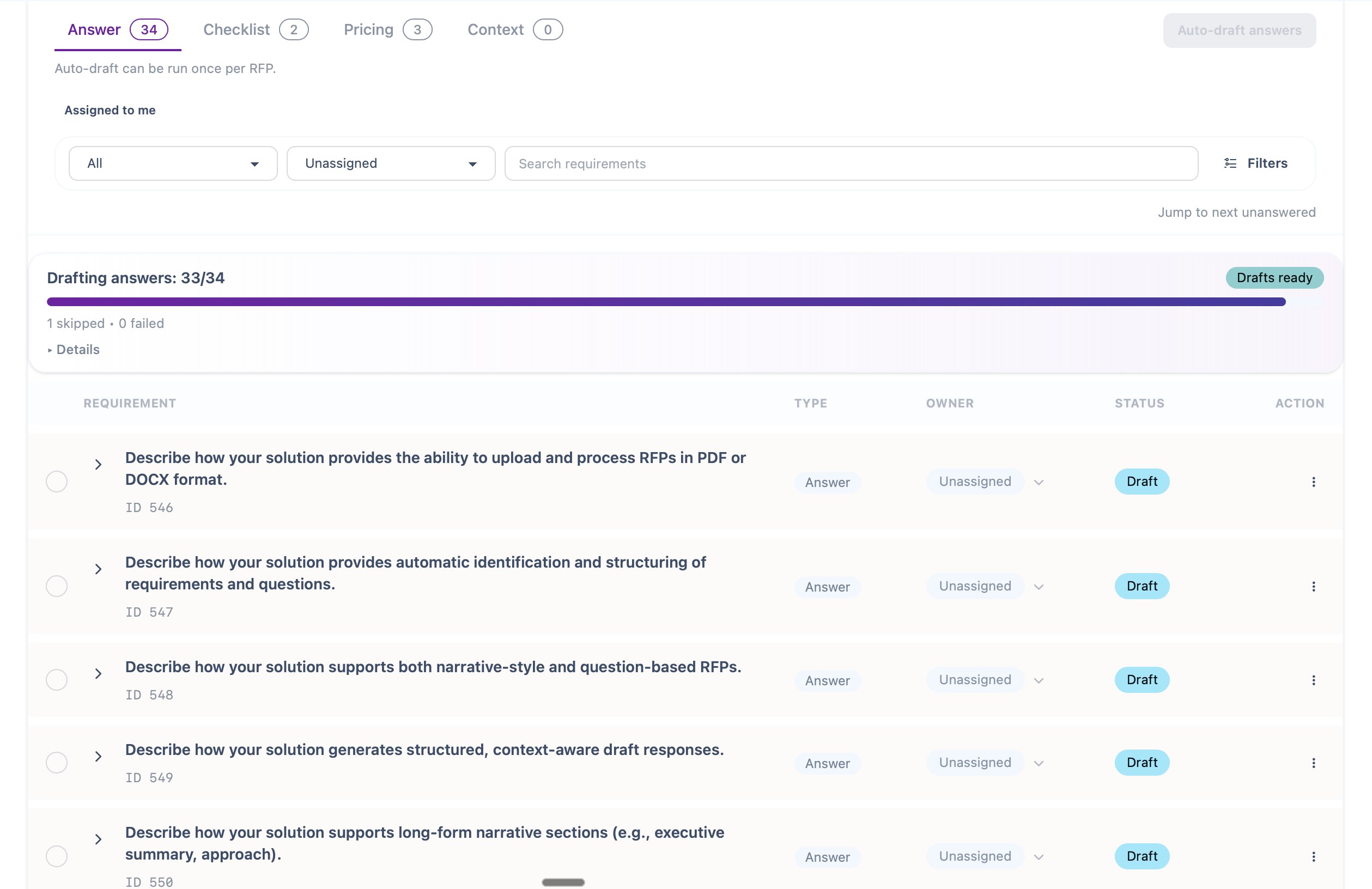The image size is (1372, 889).
Task: Open the actions menu for requirement ID 549
Action: [1314, 762]
